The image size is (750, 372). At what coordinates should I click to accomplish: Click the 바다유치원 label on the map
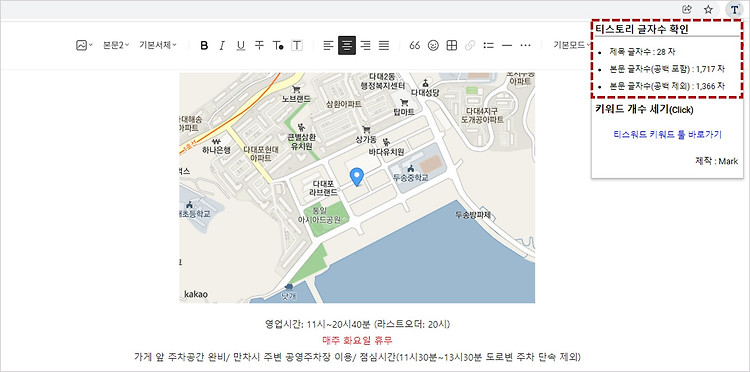386,152
